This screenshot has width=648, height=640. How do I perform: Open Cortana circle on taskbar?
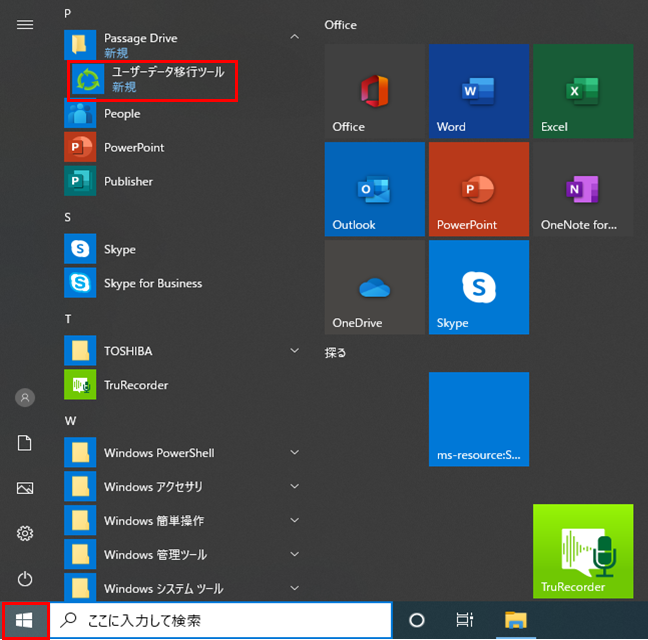[417, 620]
